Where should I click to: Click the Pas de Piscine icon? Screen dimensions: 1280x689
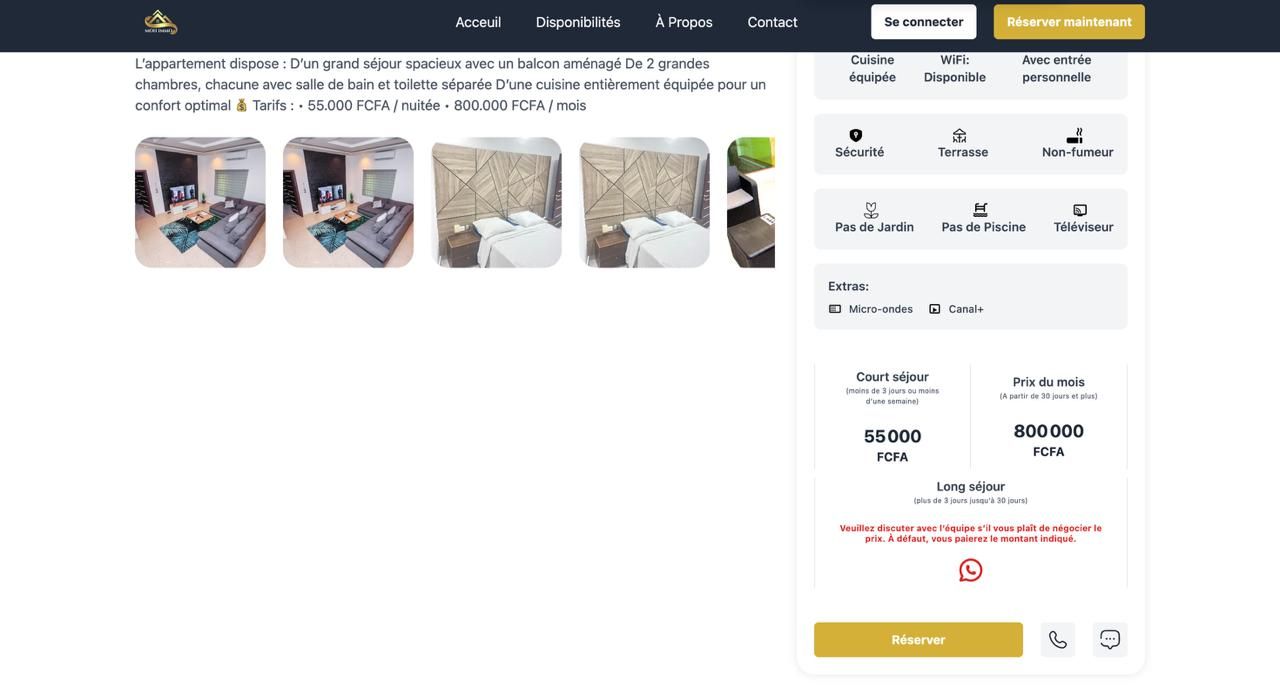pos(980,210)
